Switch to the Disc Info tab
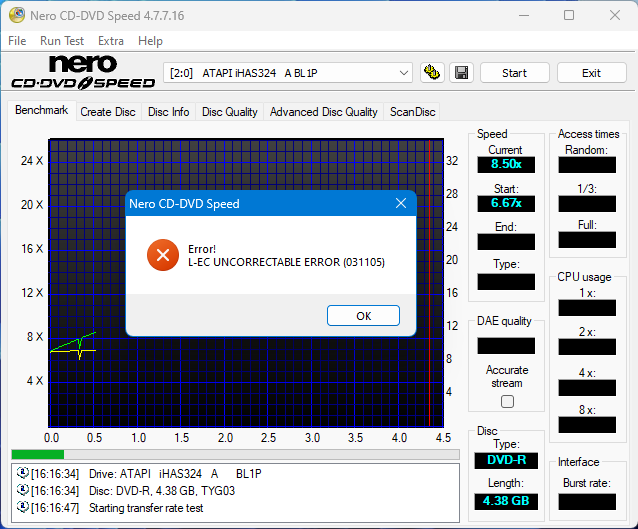The width and height of the screenshot is (638, 529). coord(168,112)
